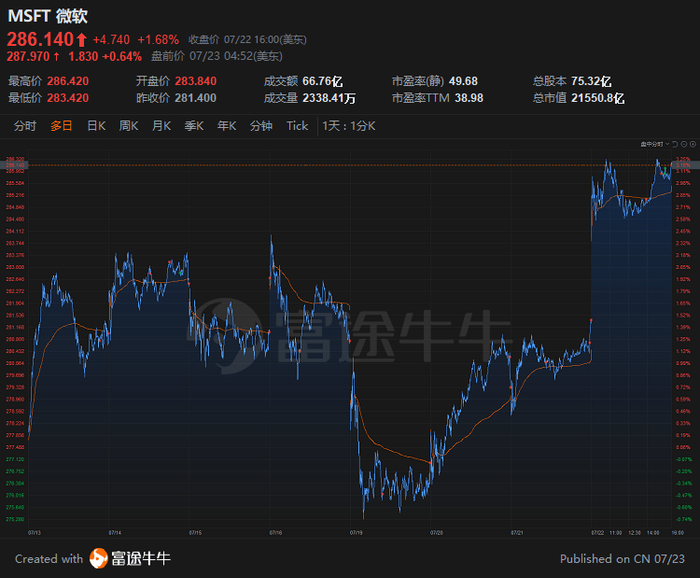Open the 周K weekly chart tab
The image size is (700, 578).
(129, 126)
